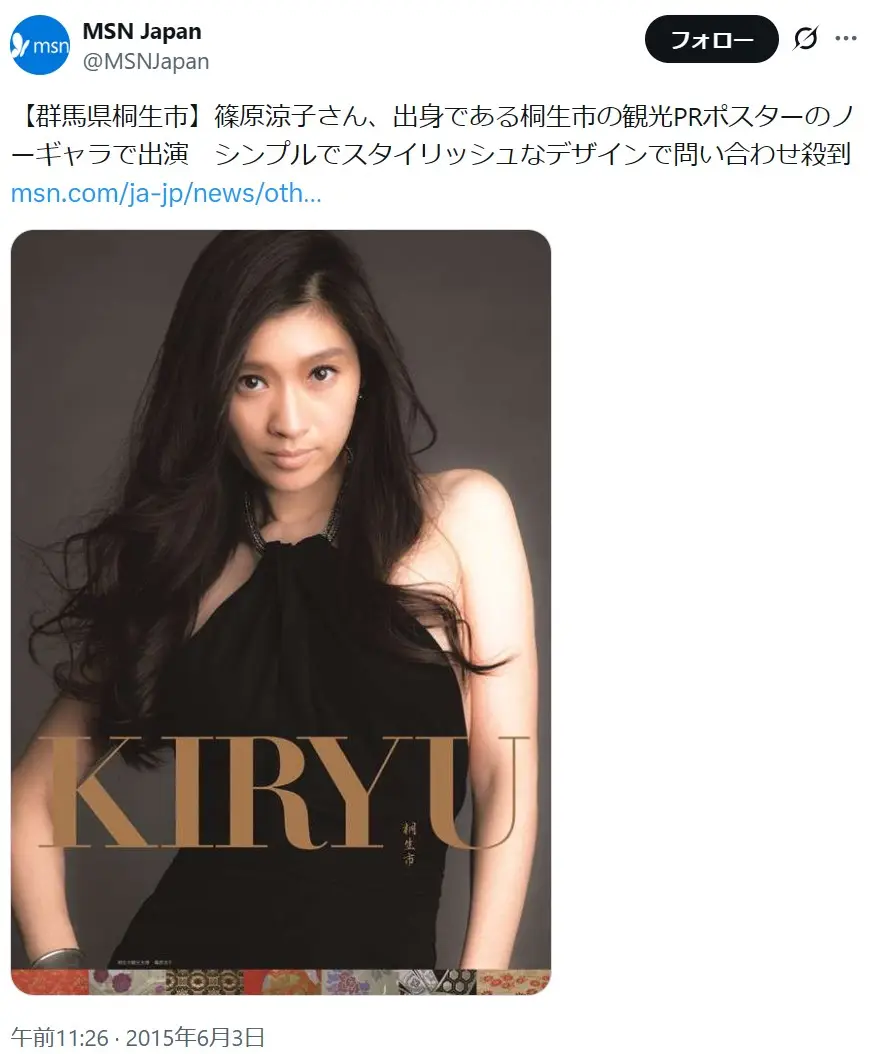Click the 午前11:26 2015年6月3日 timestamp
Viewport: 883px width, 1054px height.
(137, 1038)
